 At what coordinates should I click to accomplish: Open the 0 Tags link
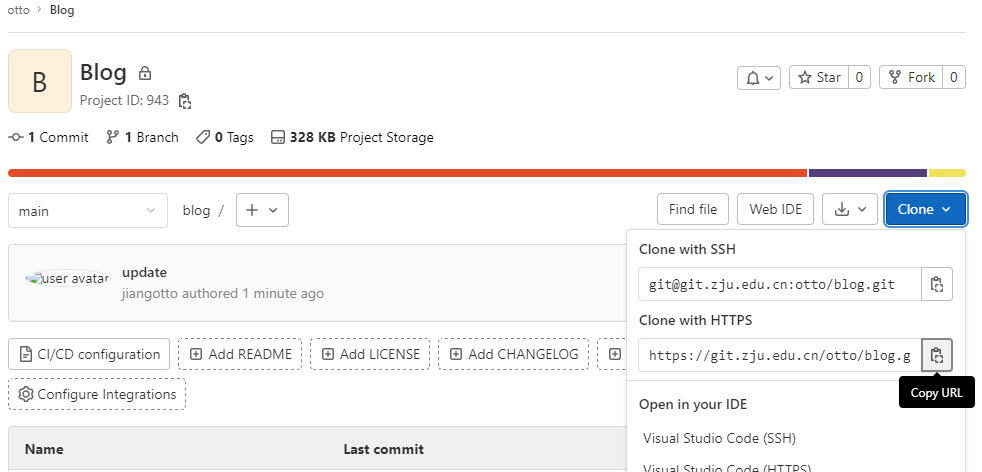point(225,137)
